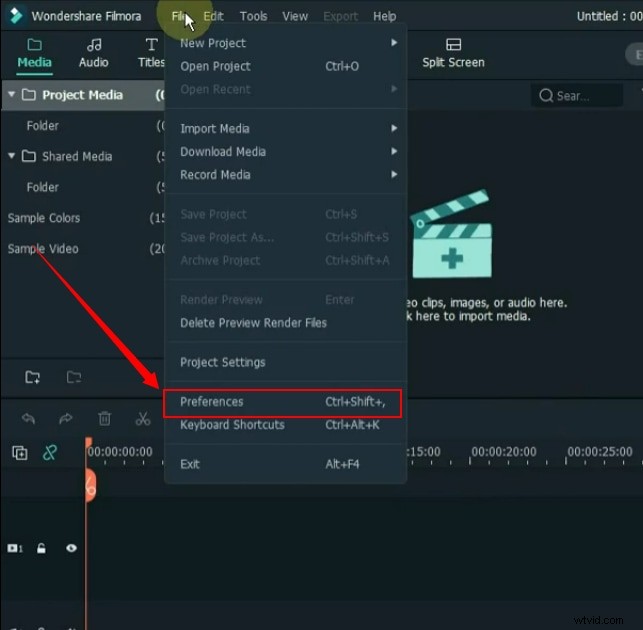
Task: Click the Split Screen layout icon
Action: tap(453, 44)
